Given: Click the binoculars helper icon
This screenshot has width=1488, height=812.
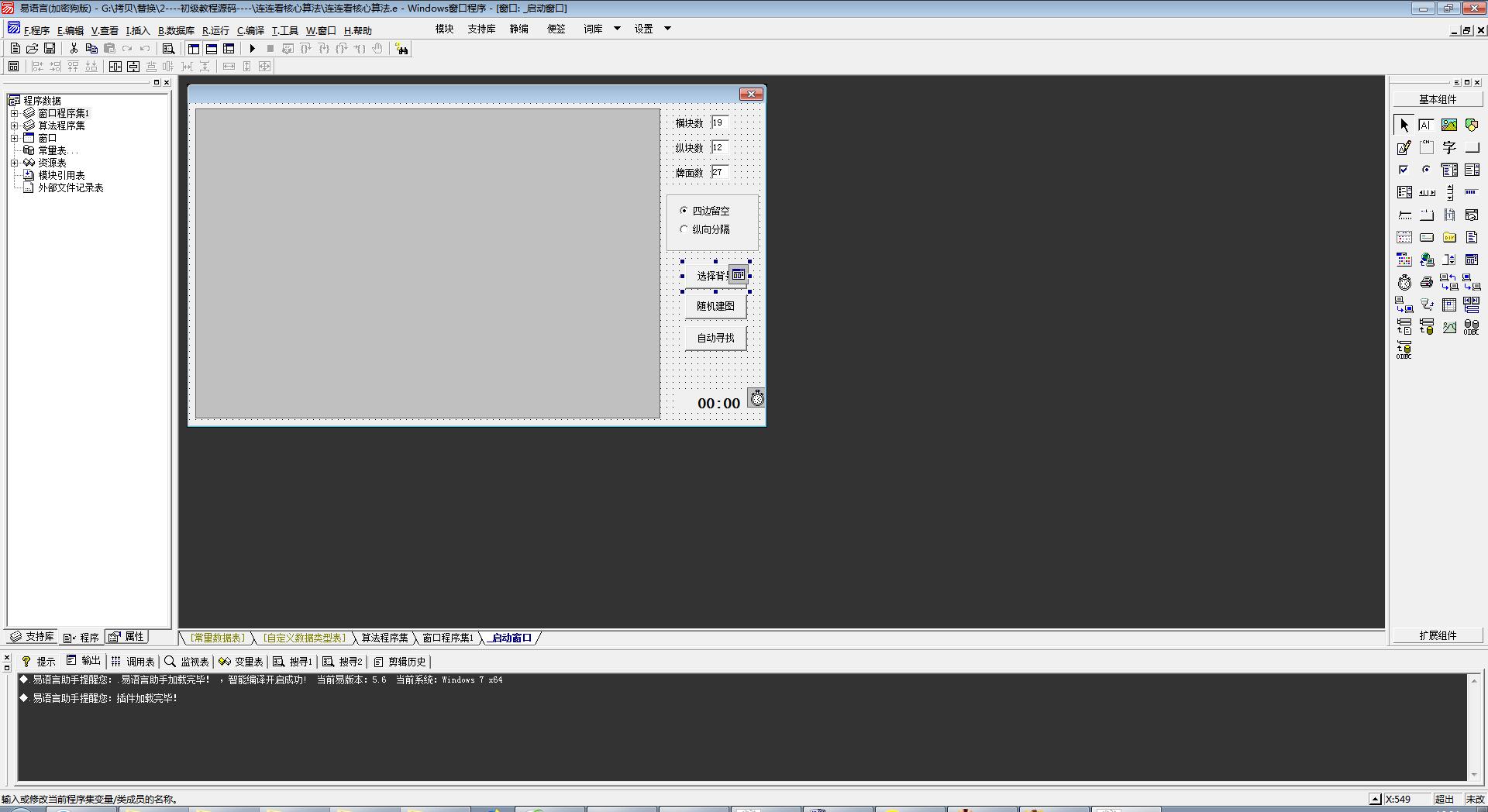Looking at the screenshot, I should click(x=401, y=49).
